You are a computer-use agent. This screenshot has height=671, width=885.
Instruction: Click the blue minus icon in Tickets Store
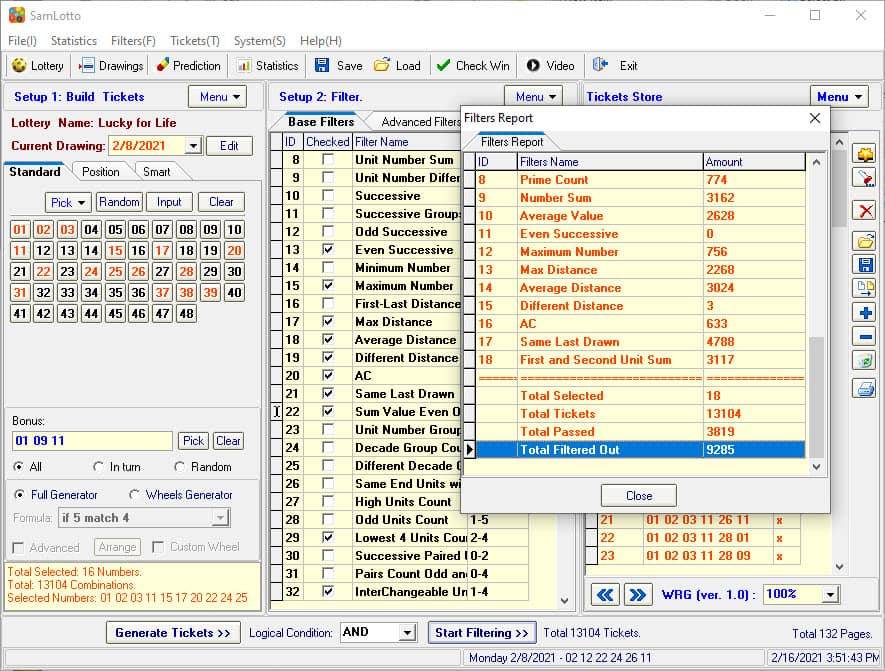click(x=865, y=337)
